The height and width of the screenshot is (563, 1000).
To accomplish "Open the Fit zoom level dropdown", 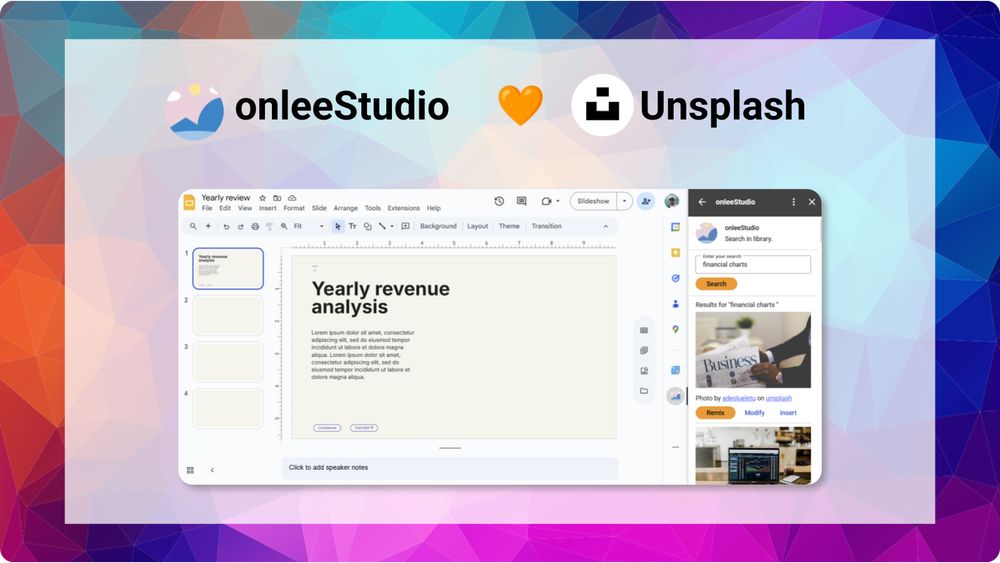I will (309, 226).
